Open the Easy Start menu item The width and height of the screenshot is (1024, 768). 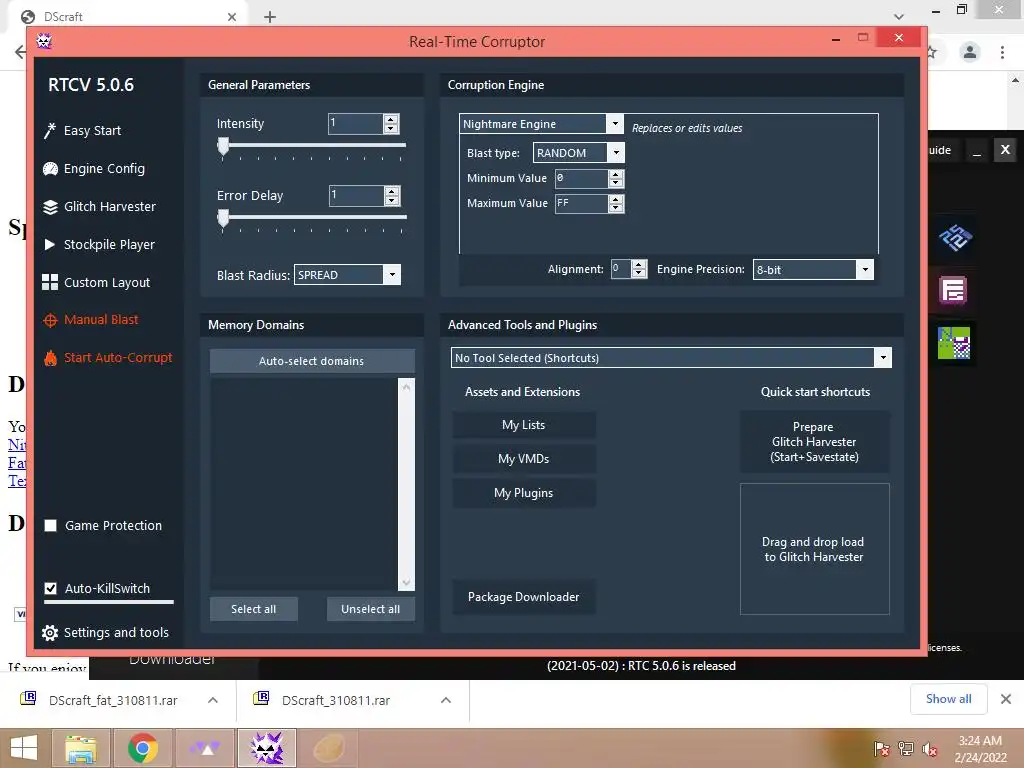(92, 131)
